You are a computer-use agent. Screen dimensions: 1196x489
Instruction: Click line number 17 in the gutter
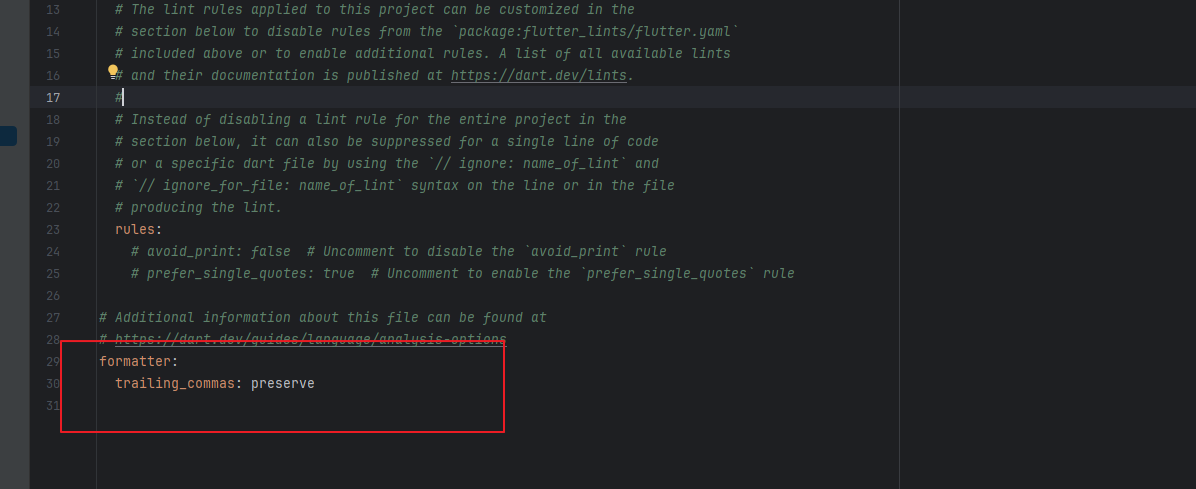pos(53,98)
